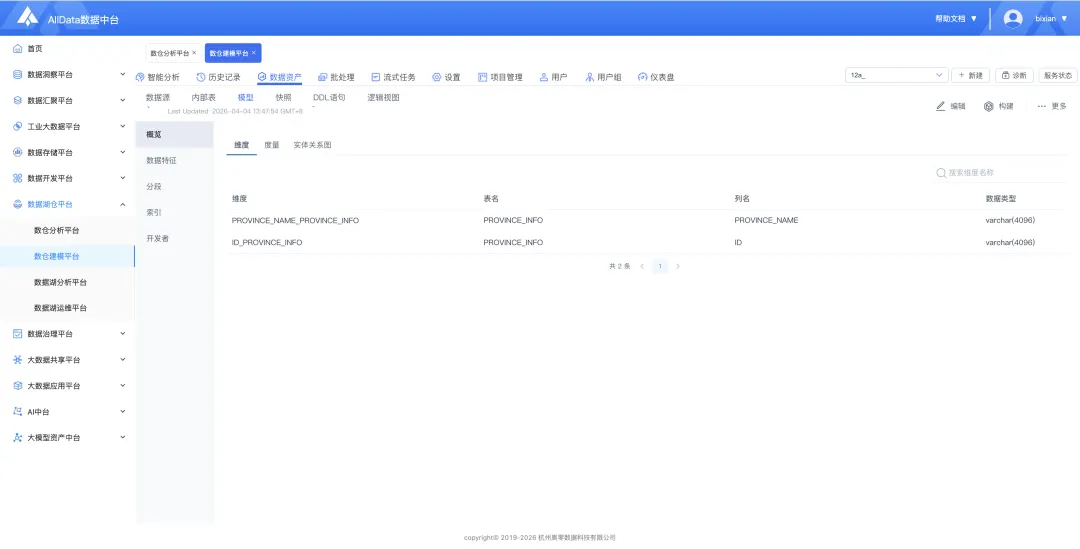Click the 服务状态 button

(1057, 75)
